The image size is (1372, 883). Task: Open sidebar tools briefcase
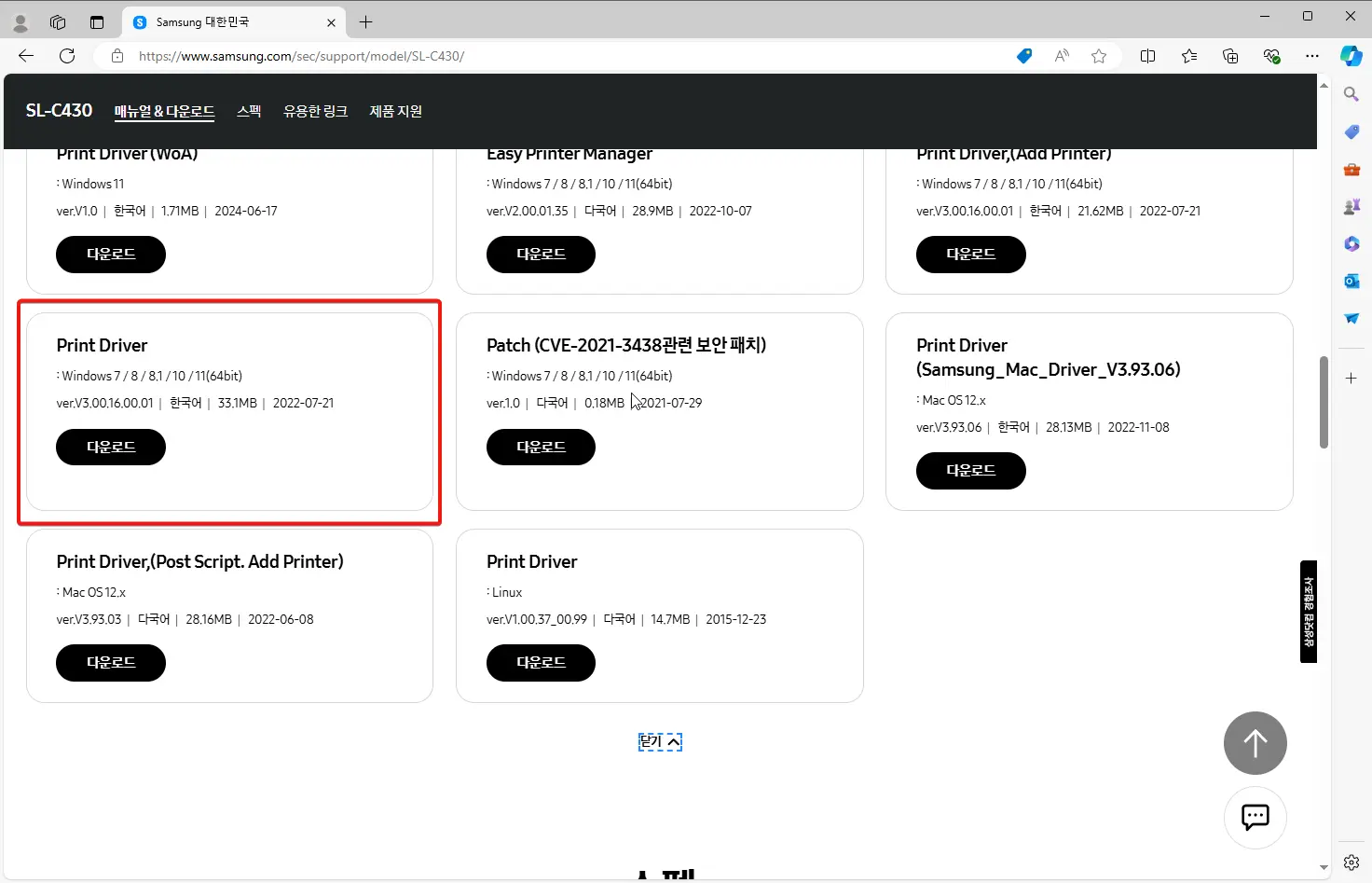pos(1351,169)
